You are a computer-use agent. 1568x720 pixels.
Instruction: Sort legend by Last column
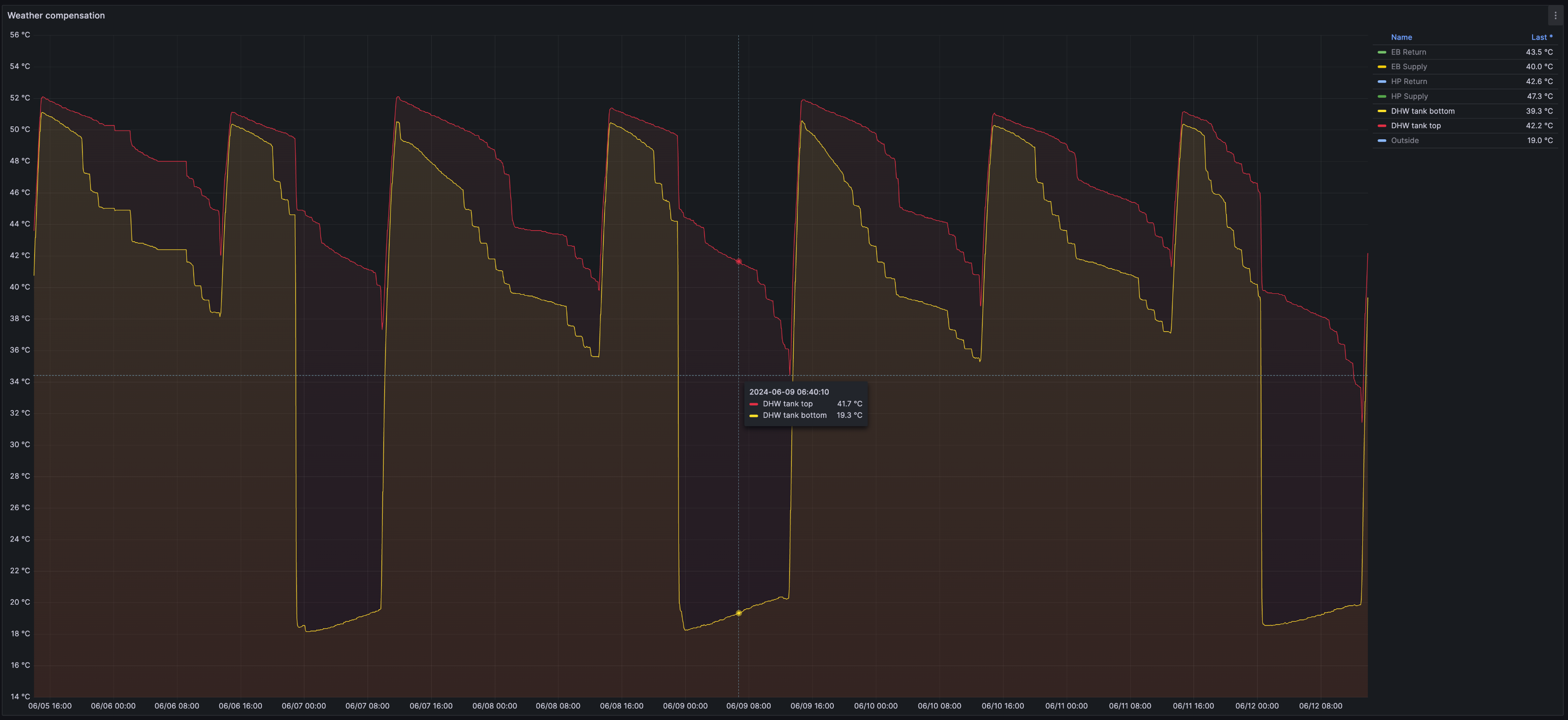pos(1541,37)
